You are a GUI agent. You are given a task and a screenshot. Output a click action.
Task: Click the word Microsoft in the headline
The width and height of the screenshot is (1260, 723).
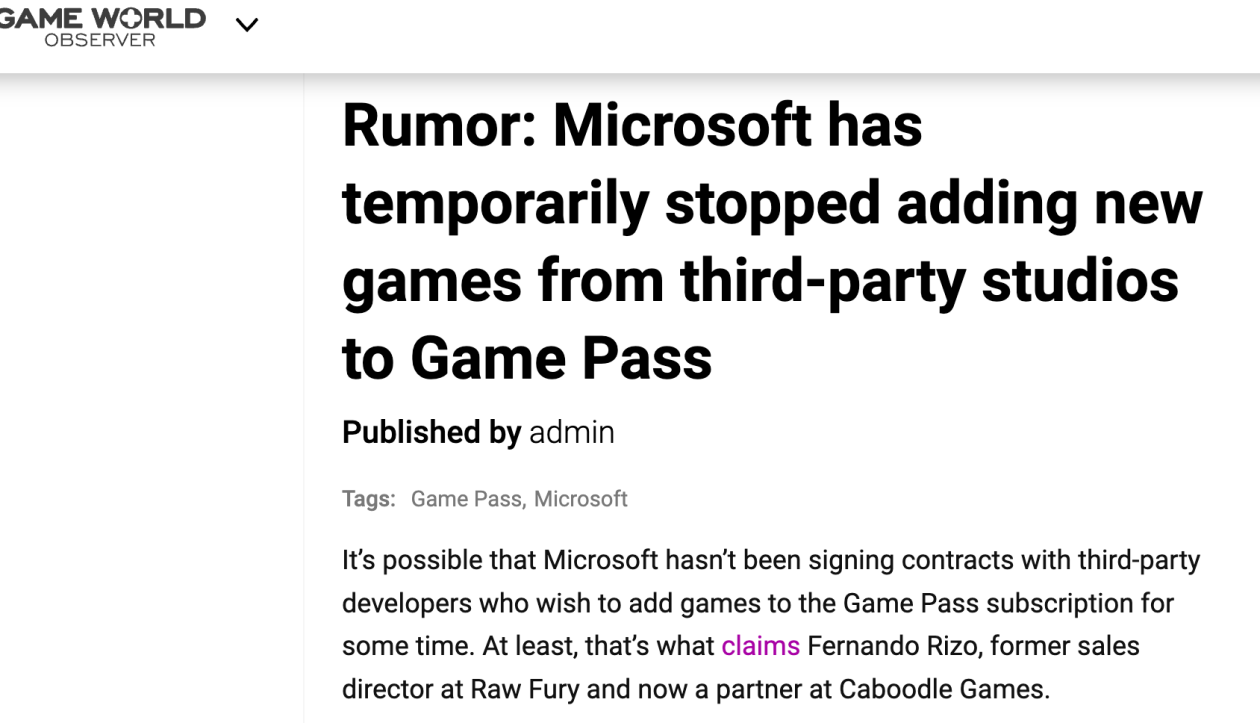coord(682,124)
